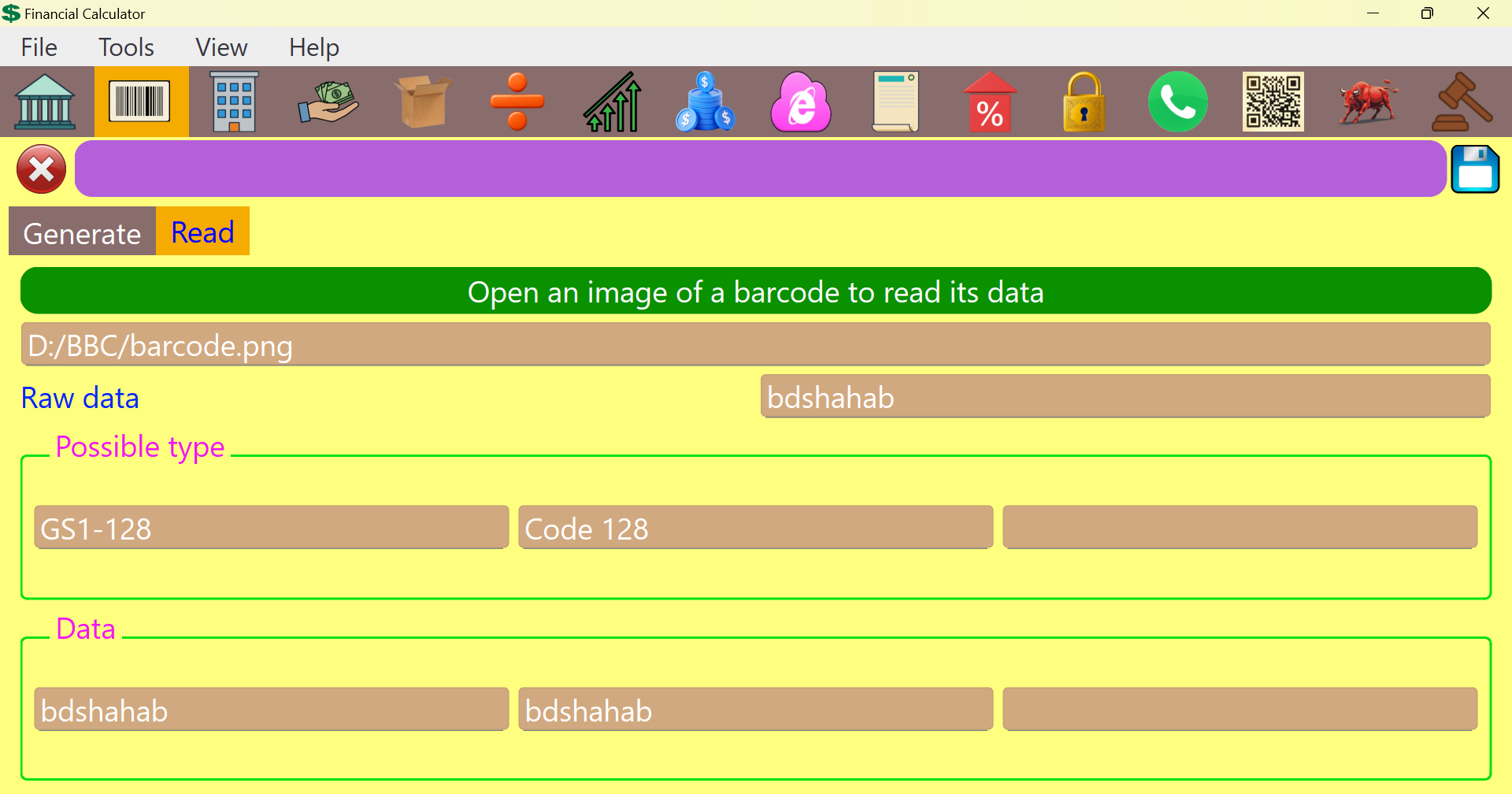This screenshot has width=1512, height=794.
Task: Open the gold padlock tool
Action: click(1084, 102)
